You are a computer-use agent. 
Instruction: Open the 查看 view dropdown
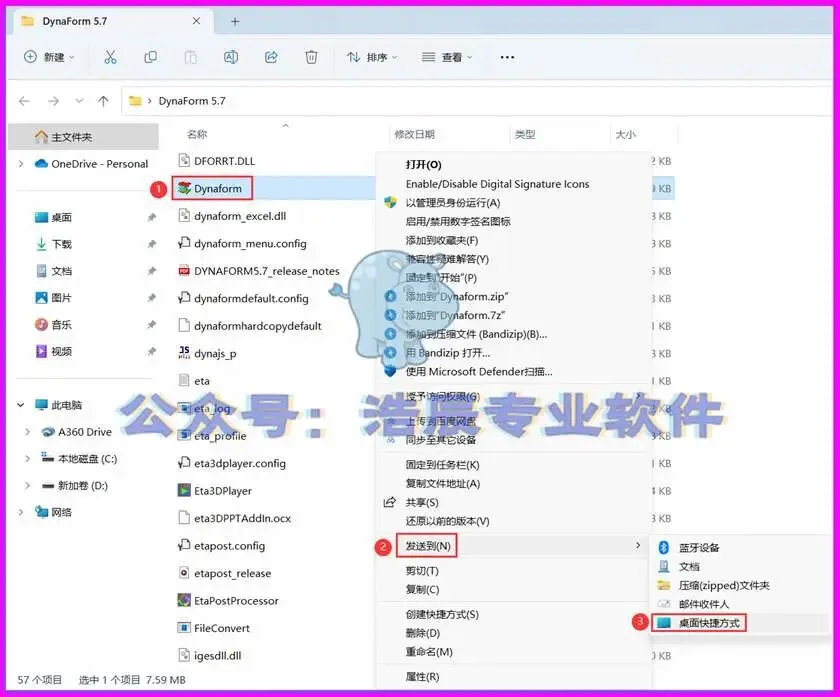pyautogui.click(x=447, y=57)
